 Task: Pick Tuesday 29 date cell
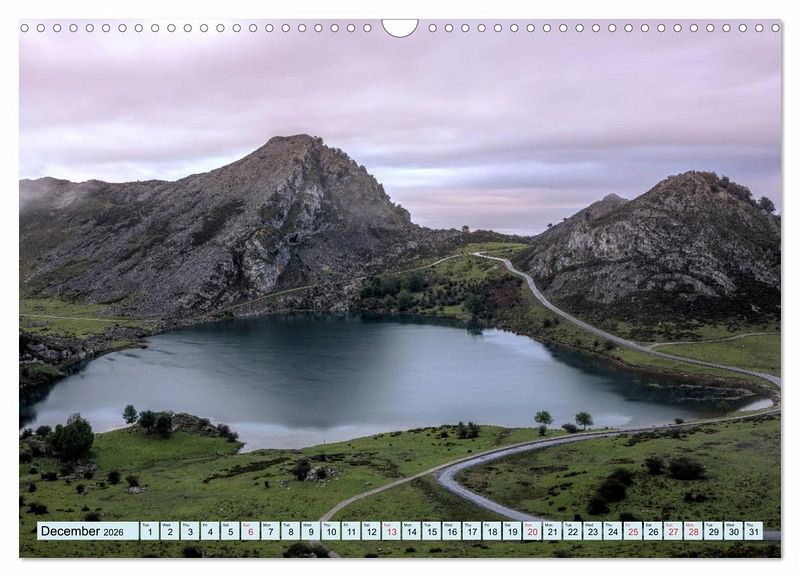(x=714, y=531)
